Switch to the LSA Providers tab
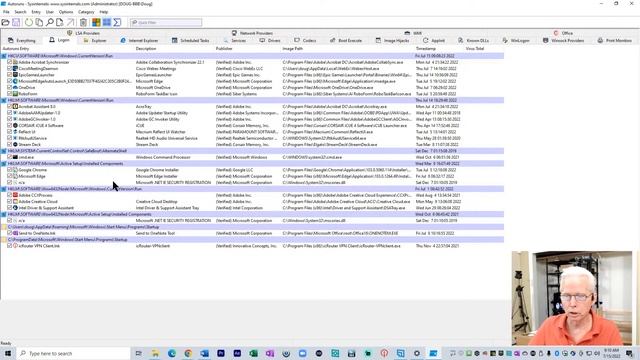This screenshot has width=640, height=360. tap(83, 33)
